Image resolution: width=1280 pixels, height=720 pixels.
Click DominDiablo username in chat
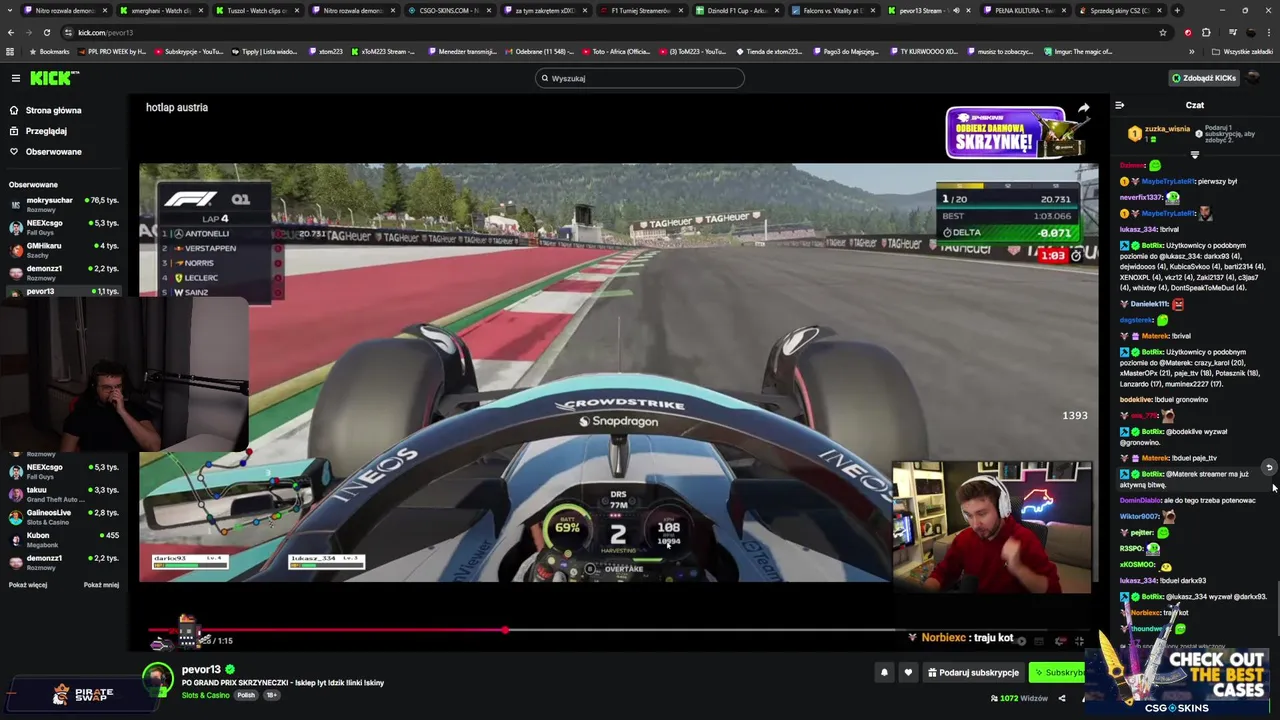click(x=1140, y=500)
